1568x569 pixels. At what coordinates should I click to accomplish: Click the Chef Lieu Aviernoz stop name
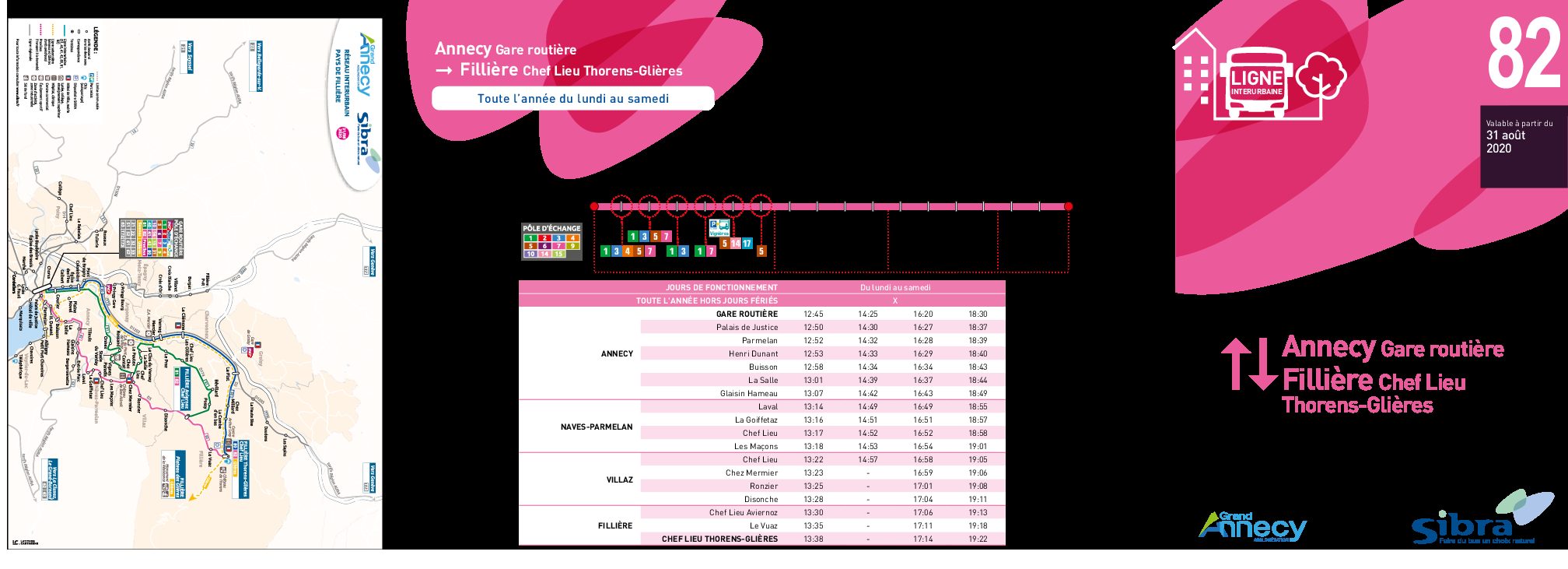(744, 512)
